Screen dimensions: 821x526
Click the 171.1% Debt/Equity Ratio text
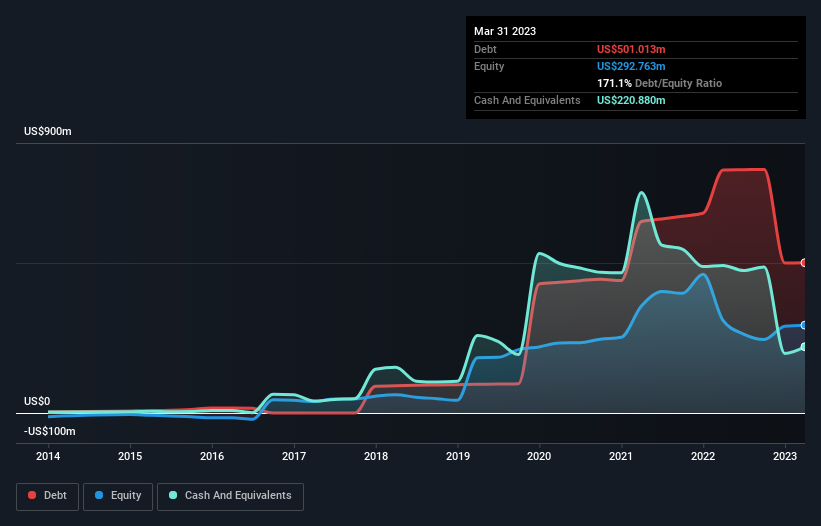tap(659, 83)
